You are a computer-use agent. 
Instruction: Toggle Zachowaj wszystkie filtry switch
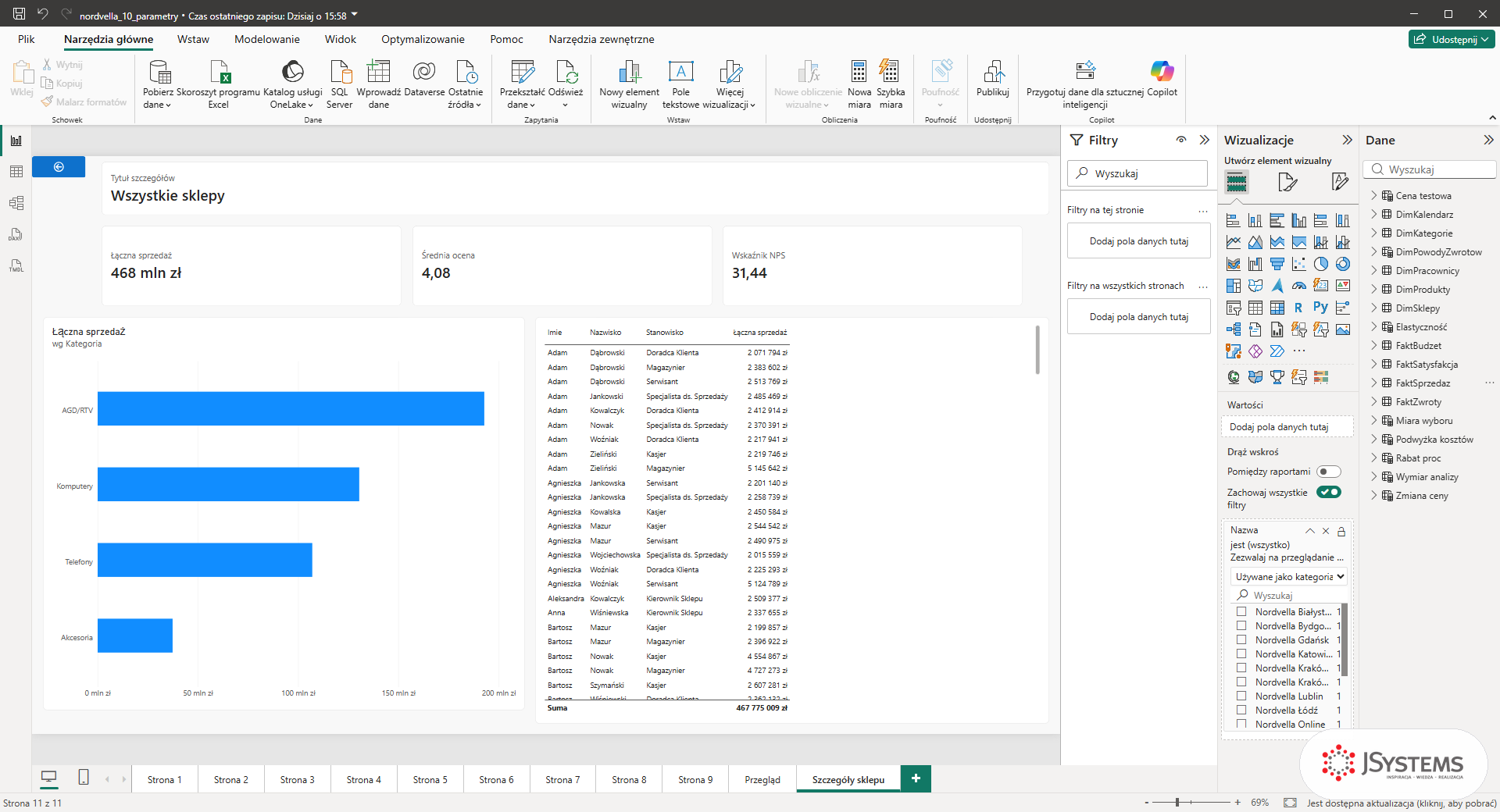coord(1328,492)
